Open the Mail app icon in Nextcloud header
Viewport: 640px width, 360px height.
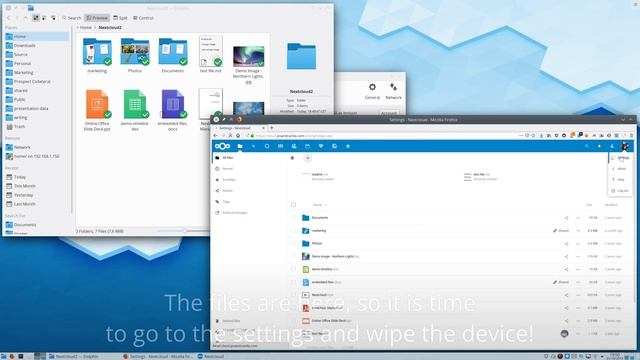click(280, 146)
